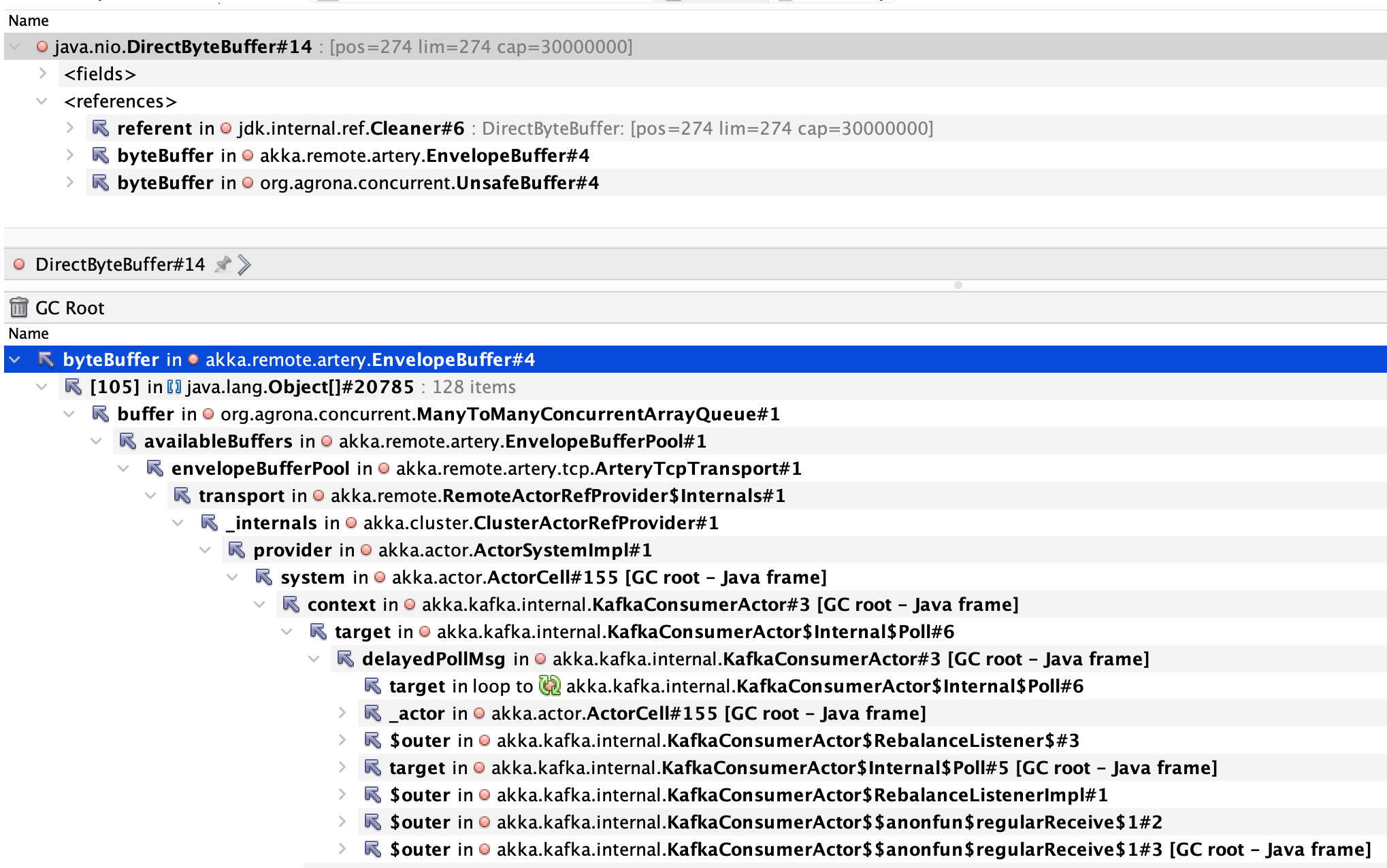The image size is (1387, 868).
Task: Expand $outer in $anonfun$regularReceive$1#2 row
Action: [342, 822]
